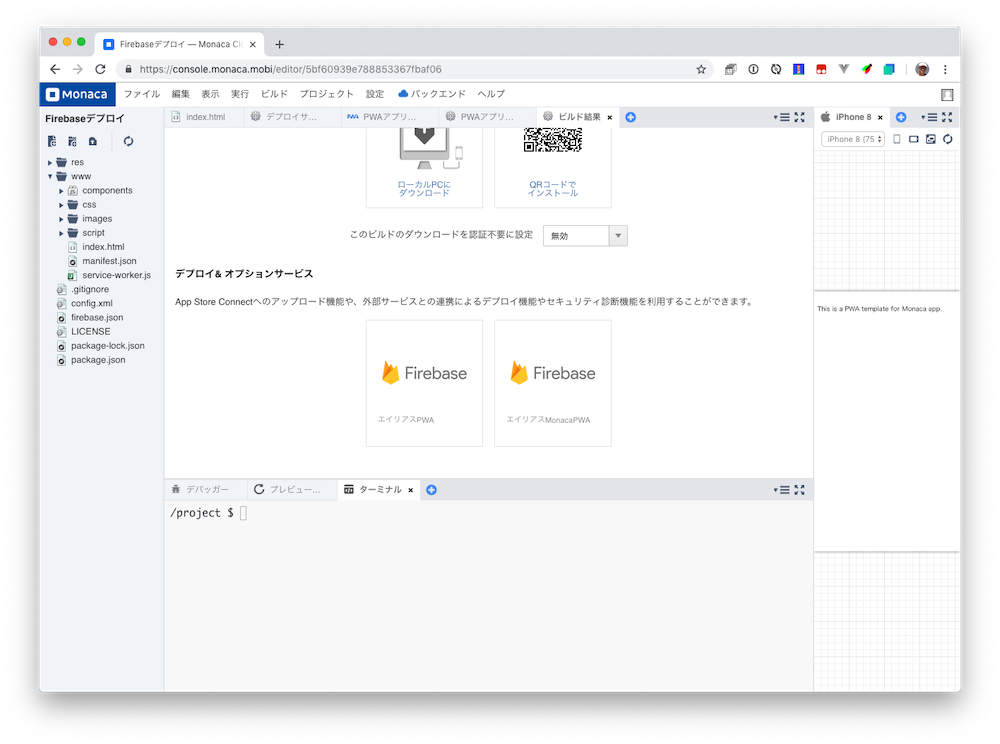This screenshot has height=744, width=1000.
Task: Open the バックエンド menu
Action: (x=432, y=94)
